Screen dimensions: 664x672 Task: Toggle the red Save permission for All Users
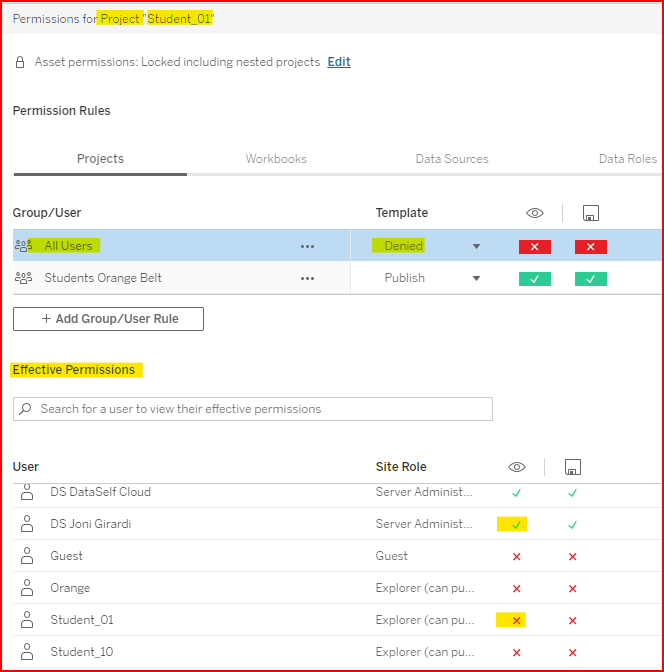tap(590, 246)
